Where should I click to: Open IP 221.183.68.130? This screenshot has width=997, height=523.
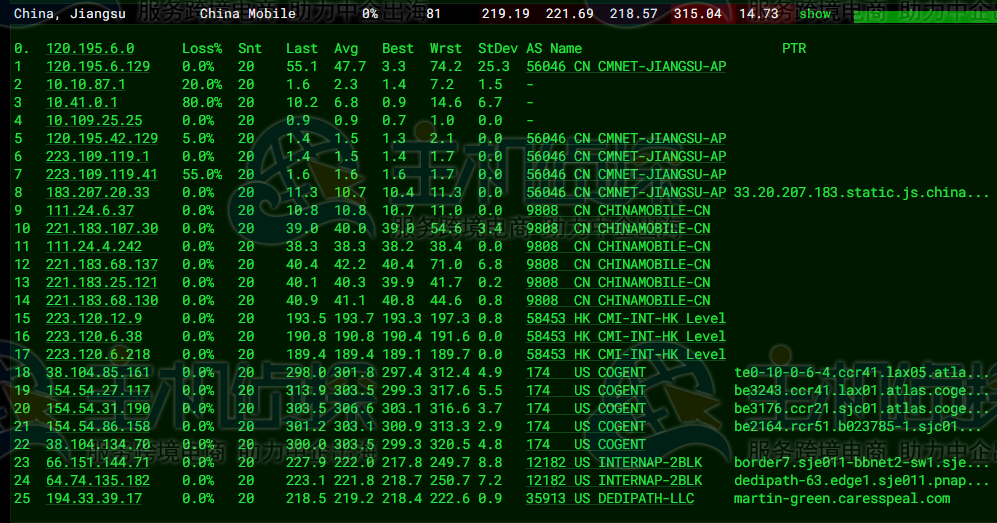[x=102, y=301]
